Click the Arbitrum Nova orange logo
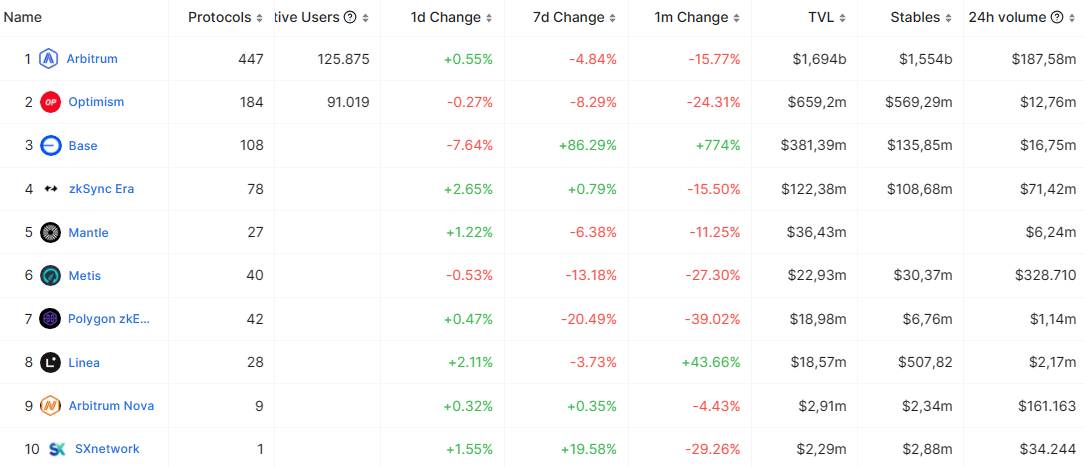The height and width of the screenshot is (467, 1084). [x=50, y=406]
